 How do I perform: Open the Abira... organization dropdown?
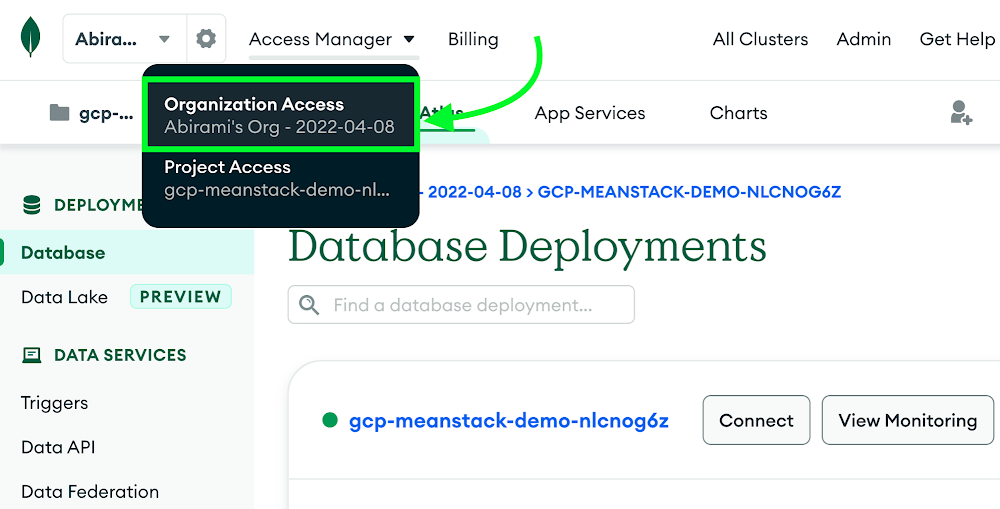click(125, 39)
